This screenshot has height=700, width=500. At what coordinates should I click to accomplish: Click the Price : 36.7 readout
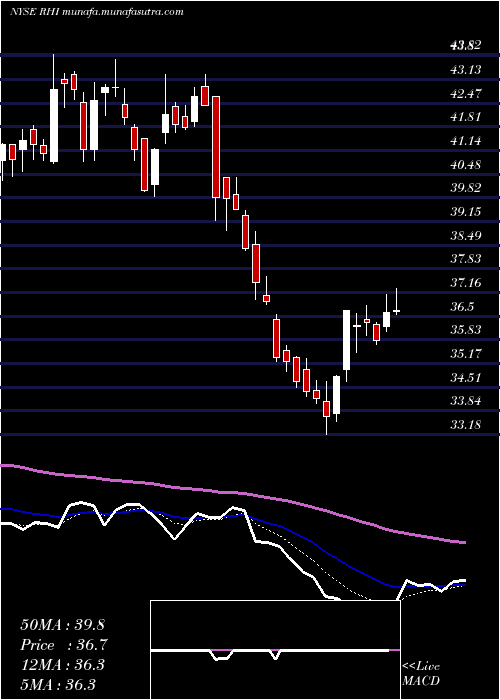pyautogui.click(x=62, y=645)
